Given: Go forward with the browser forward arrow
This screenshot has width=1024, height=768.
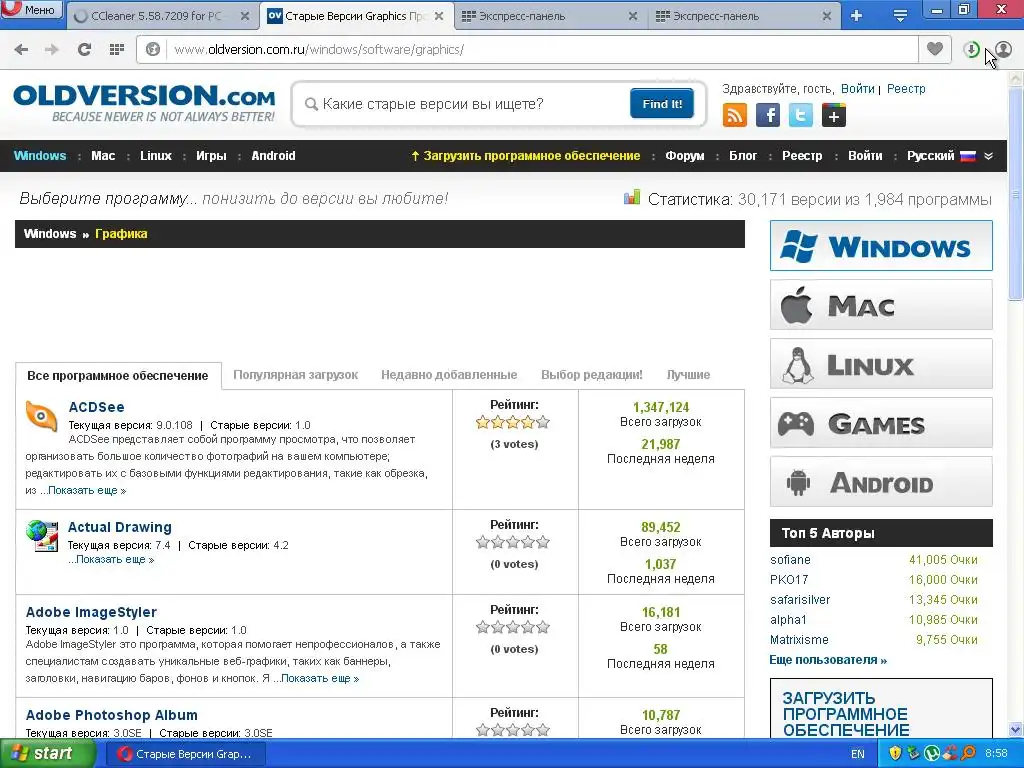Looking at the screenshot, I should 52,50.
